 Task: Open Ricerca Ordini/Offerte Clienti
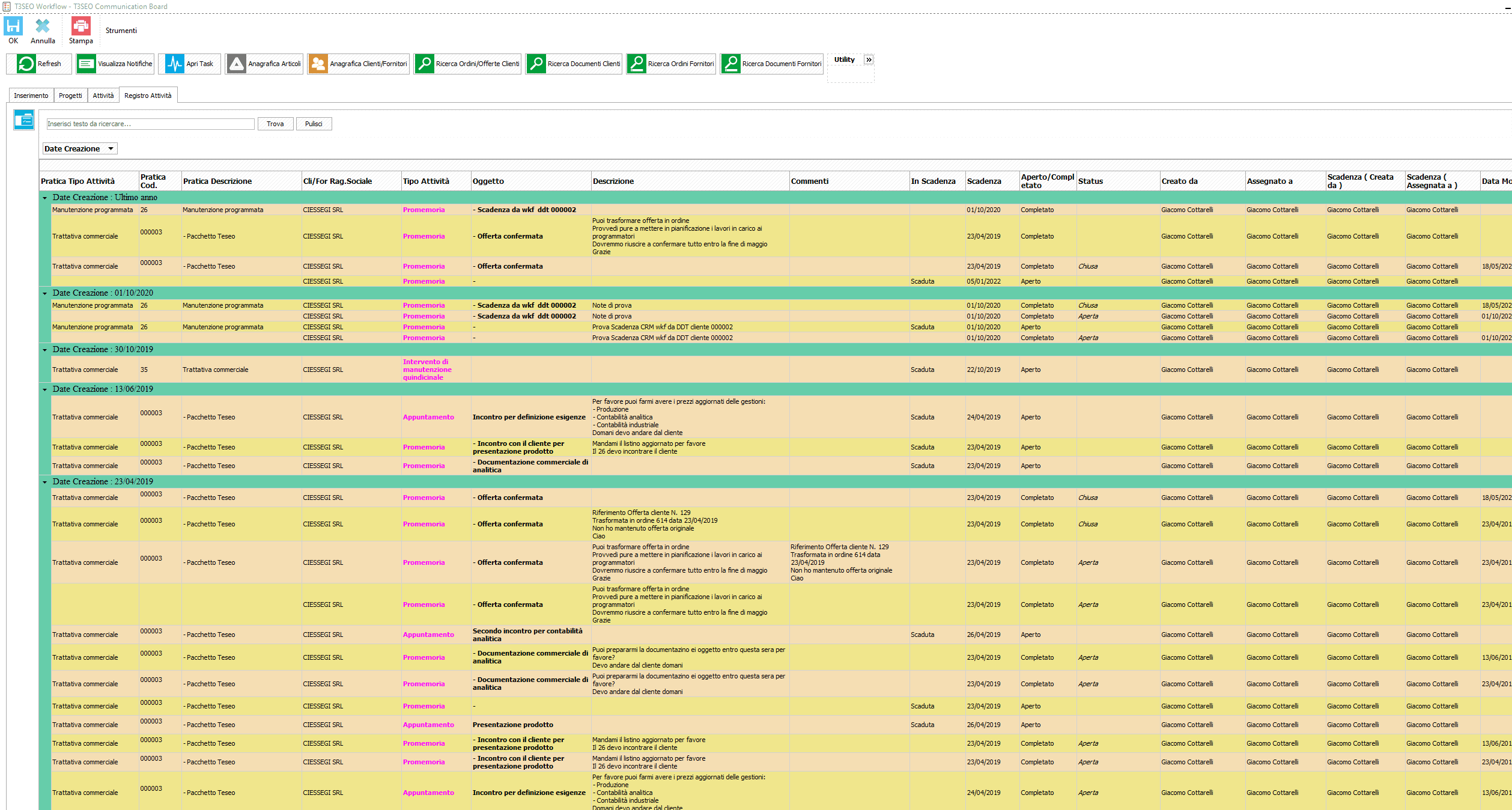coord(467,64)
